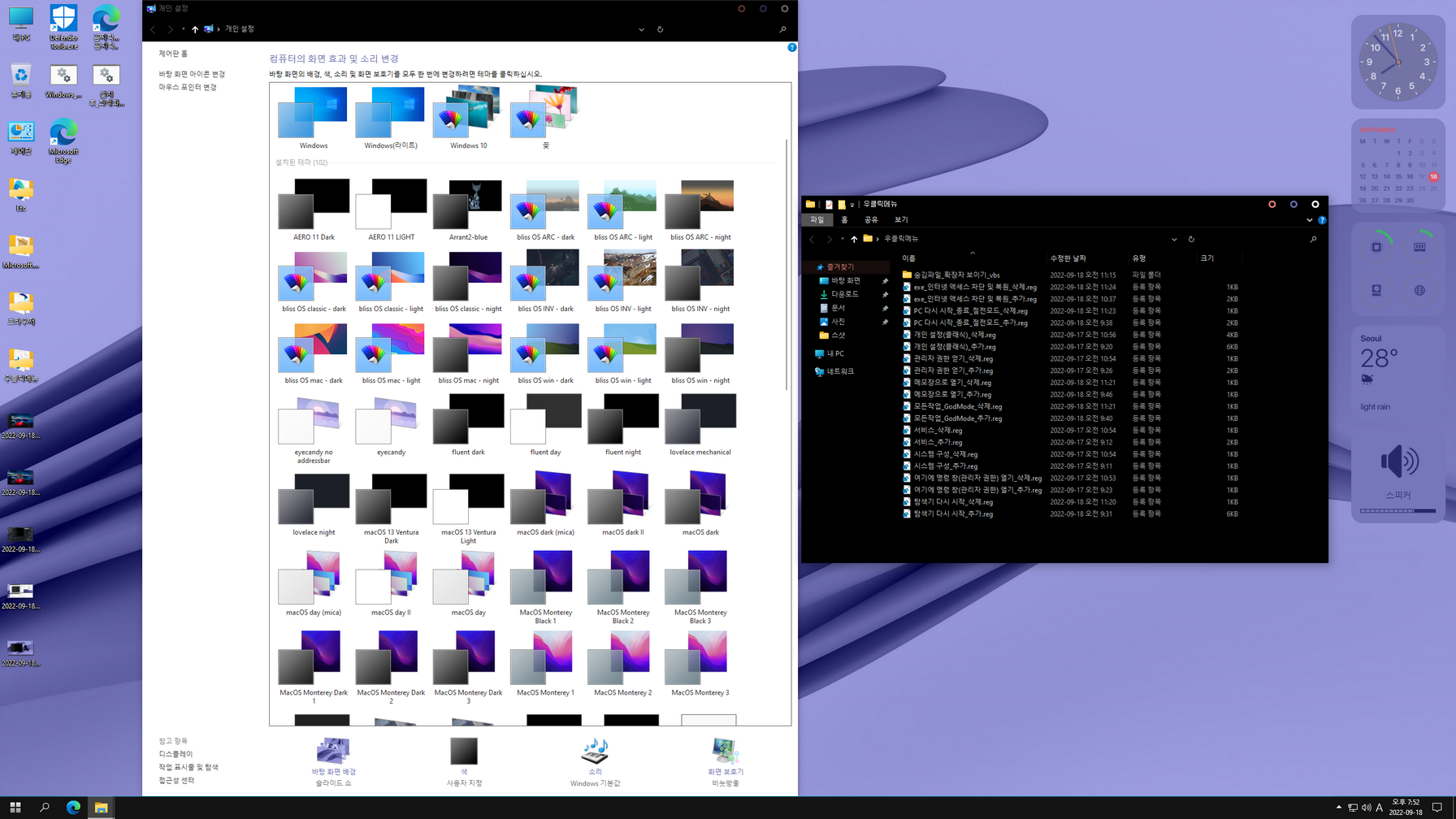Open recent locations dropdown in Personalization window
Viewport: 1456px width, 819px height.
(184, 29)
